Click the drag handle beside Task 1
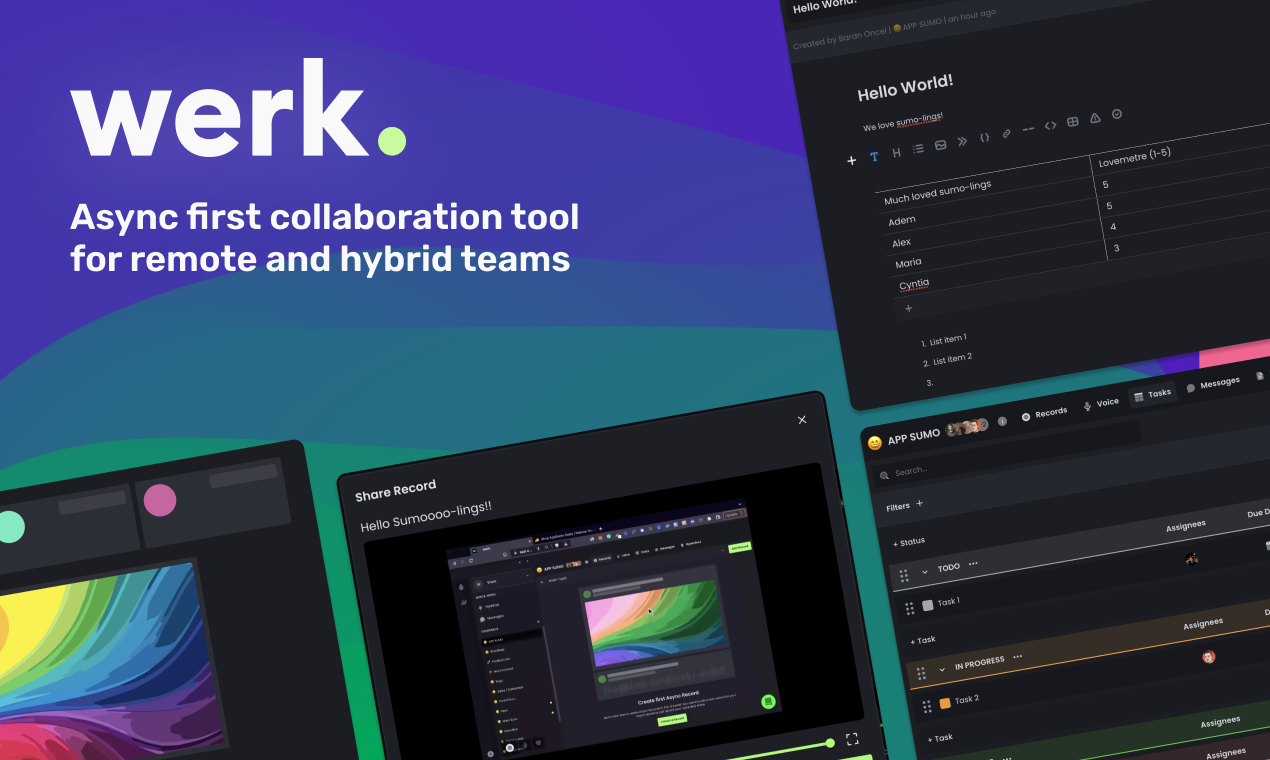Image resolution: width=1270 pixels, height=760 pixels. coord(910,608)
